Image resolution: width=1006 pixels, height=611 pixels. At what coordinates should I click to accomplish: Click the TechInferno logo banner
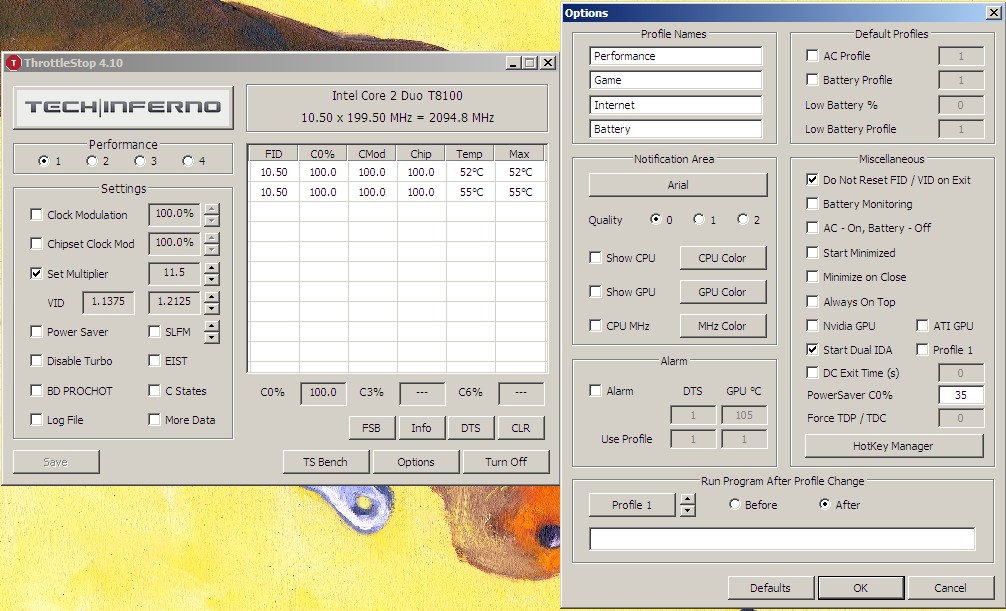[123, 107]
